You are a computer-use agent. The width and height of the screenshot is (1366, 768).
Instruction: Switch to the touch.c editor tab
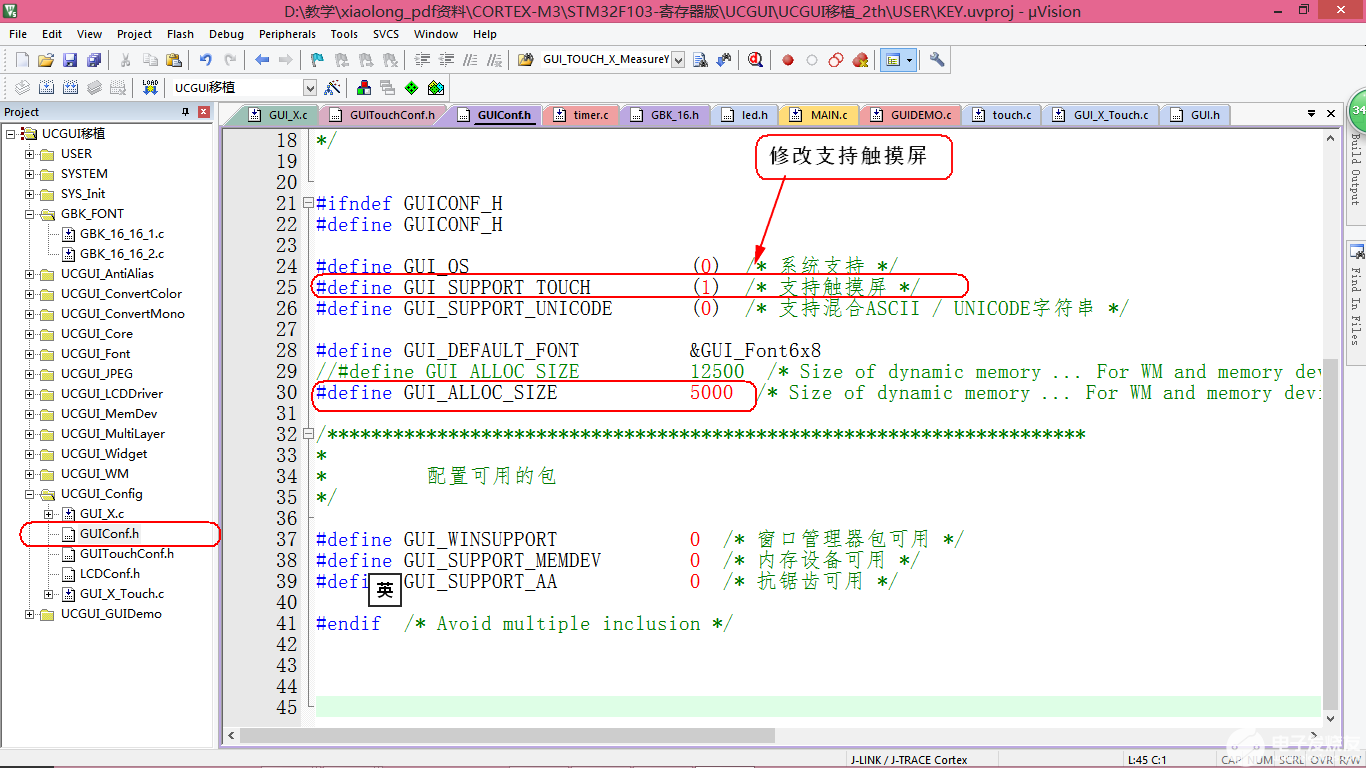(1002, 115)
